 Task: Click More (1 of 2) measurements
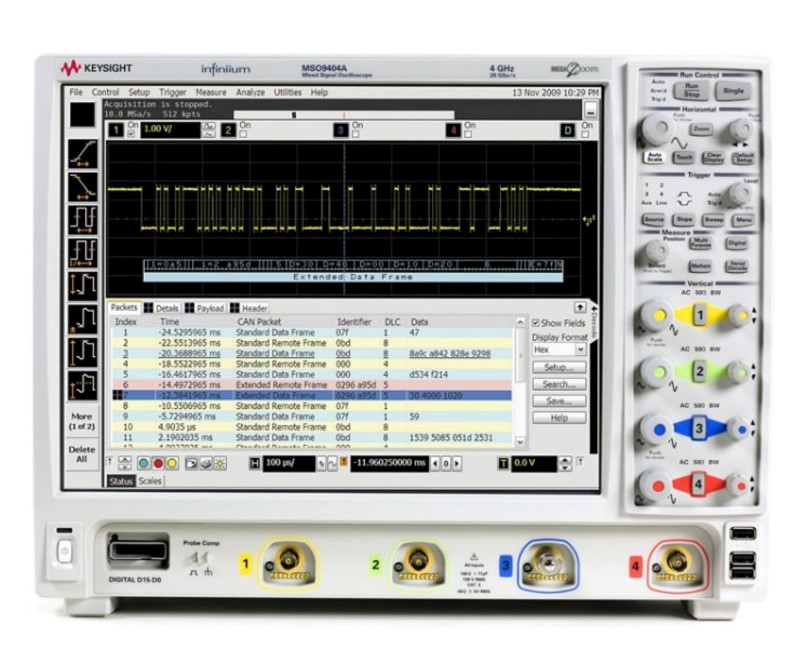point(82,421)
